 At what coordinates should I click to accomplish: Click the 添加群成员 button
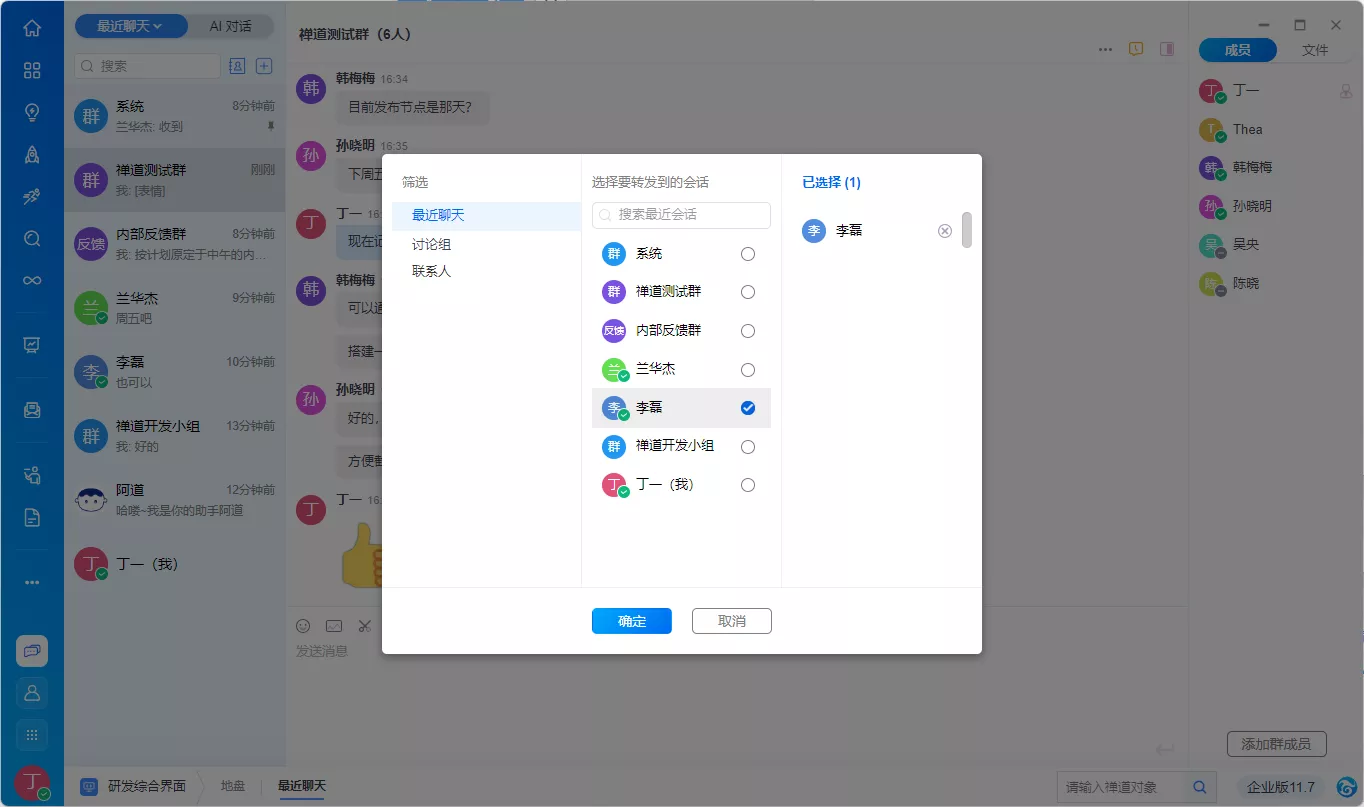(x=1276, y=743)
